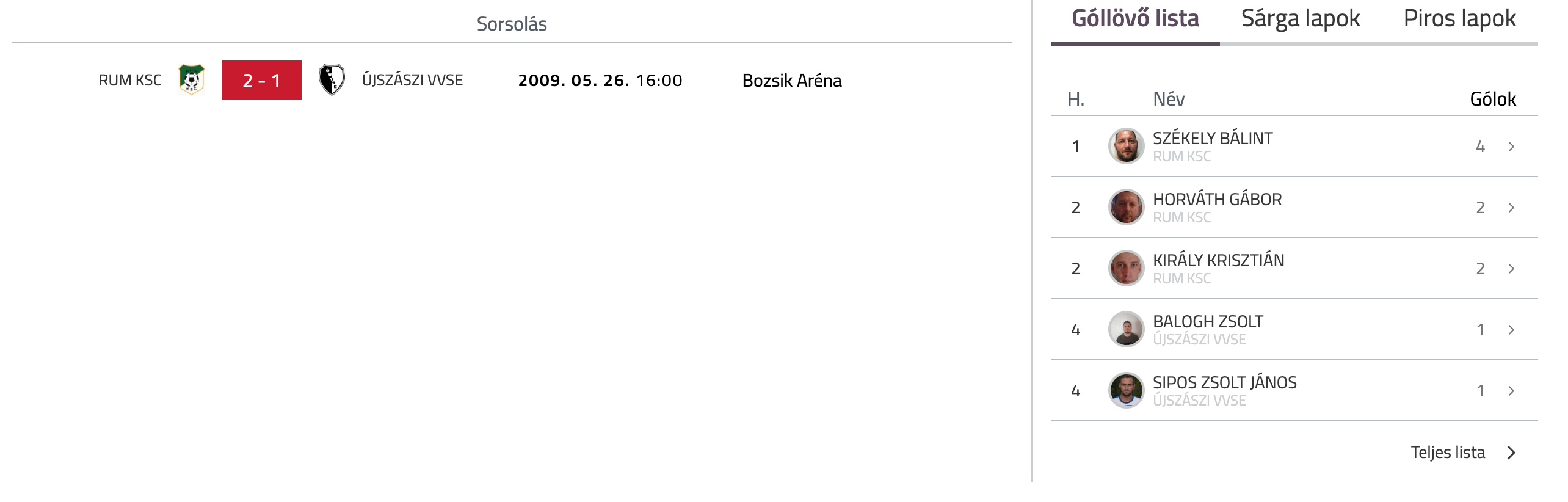Viewport: 1568px width, 502px height.
Task: Expand Balogh Zsolt row chevron
Action: 1511,330
